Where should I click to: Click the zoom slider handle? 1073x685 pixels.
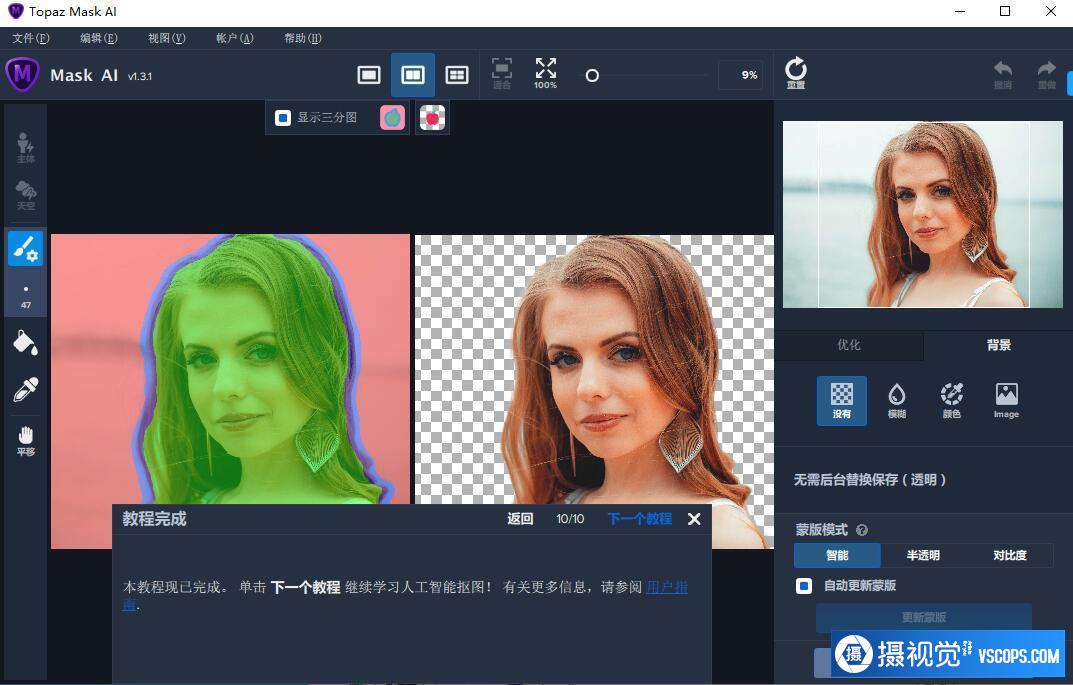tap(592, 75)
